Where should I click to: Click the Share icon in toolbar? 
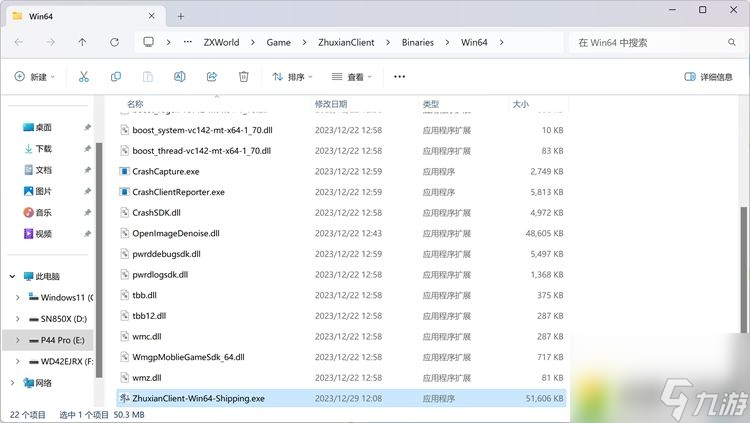pos(211,77)
